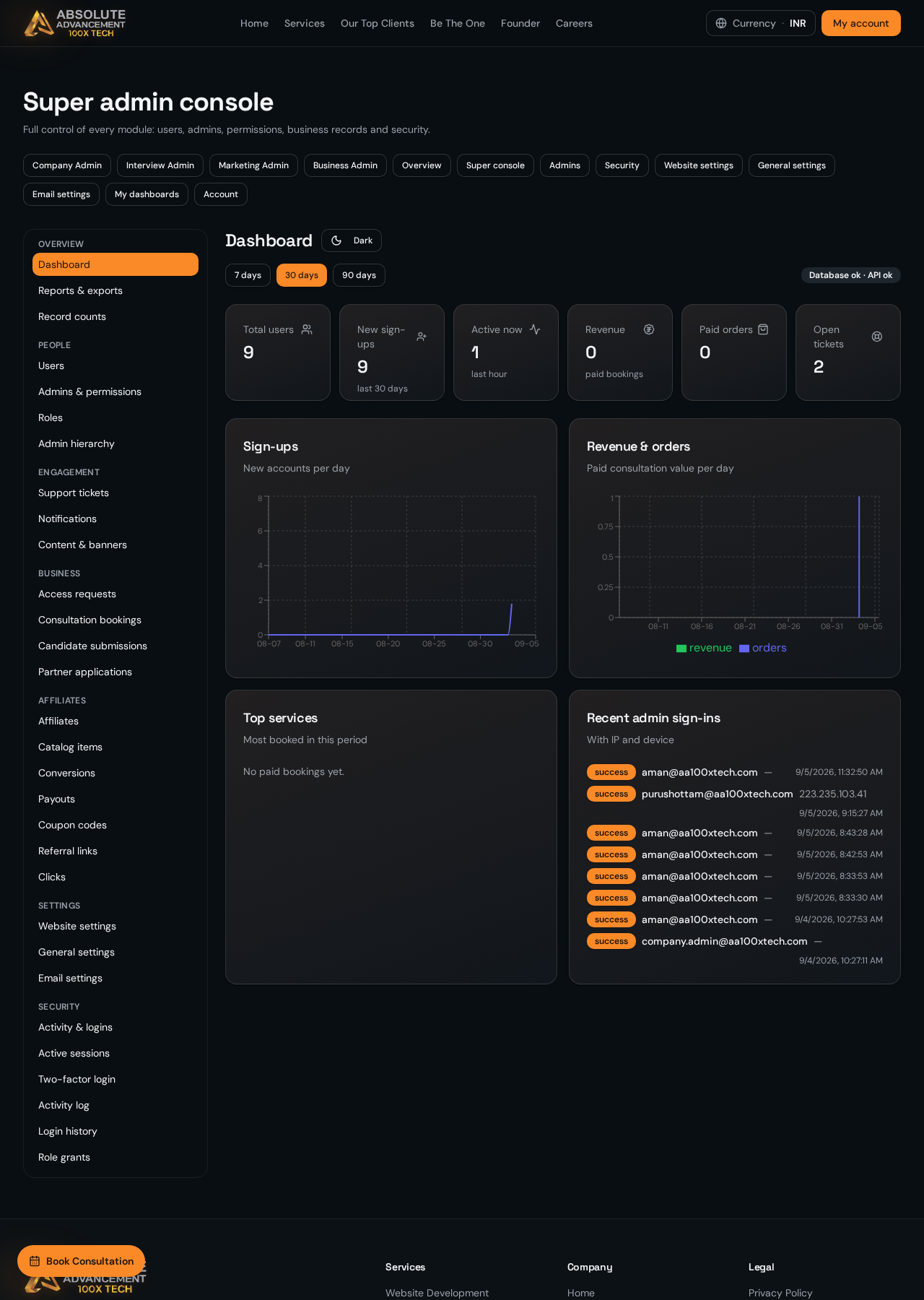Select Dashboard in the sidebar

(x=115, y=264)
